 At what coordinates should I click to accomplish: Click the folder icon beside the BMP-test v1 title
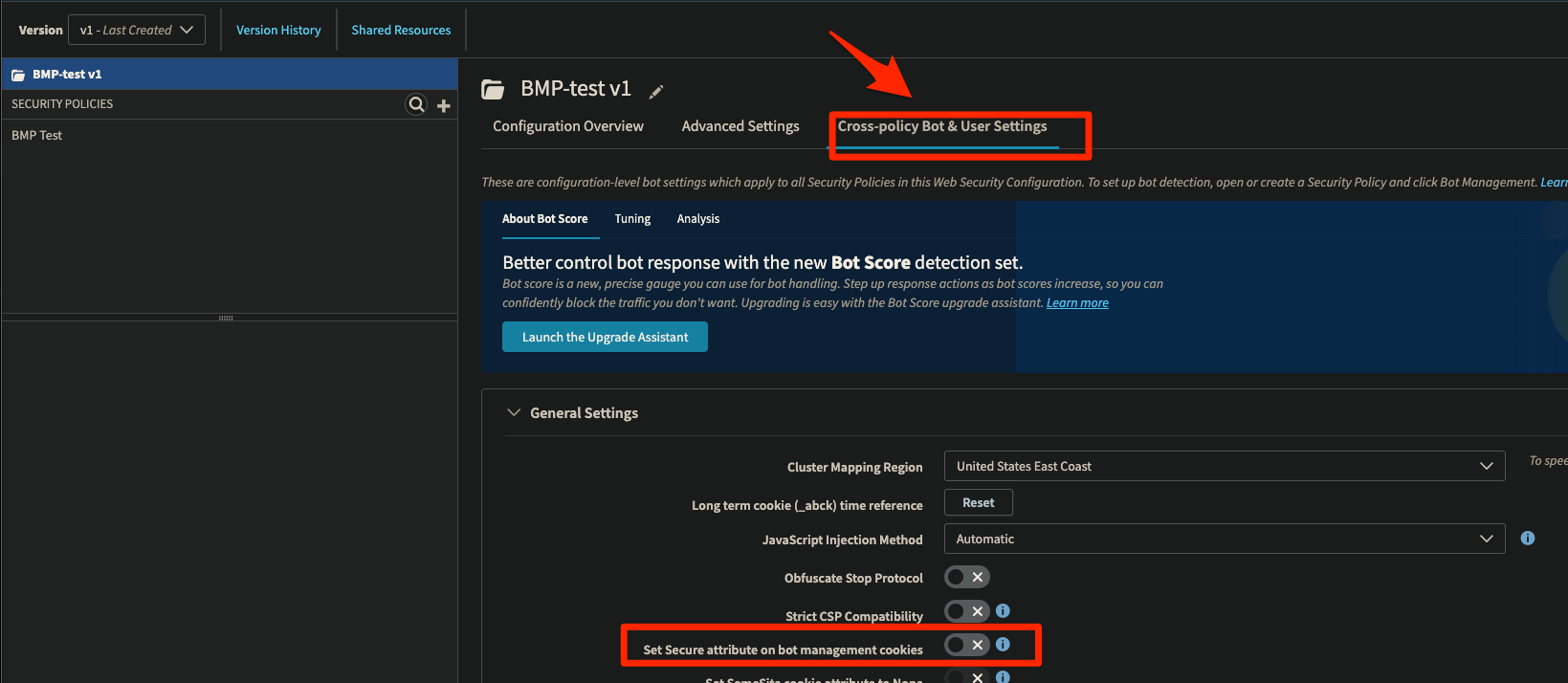pos(493,90)
